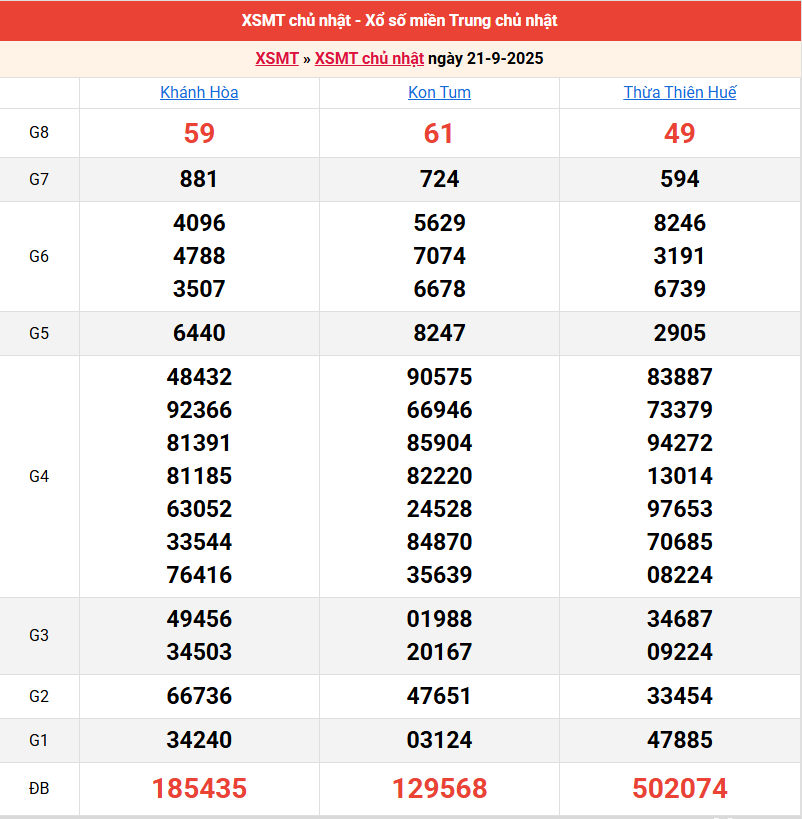Open the Khánh Hòa province link
Screen dimensions: 802x819
199,92
